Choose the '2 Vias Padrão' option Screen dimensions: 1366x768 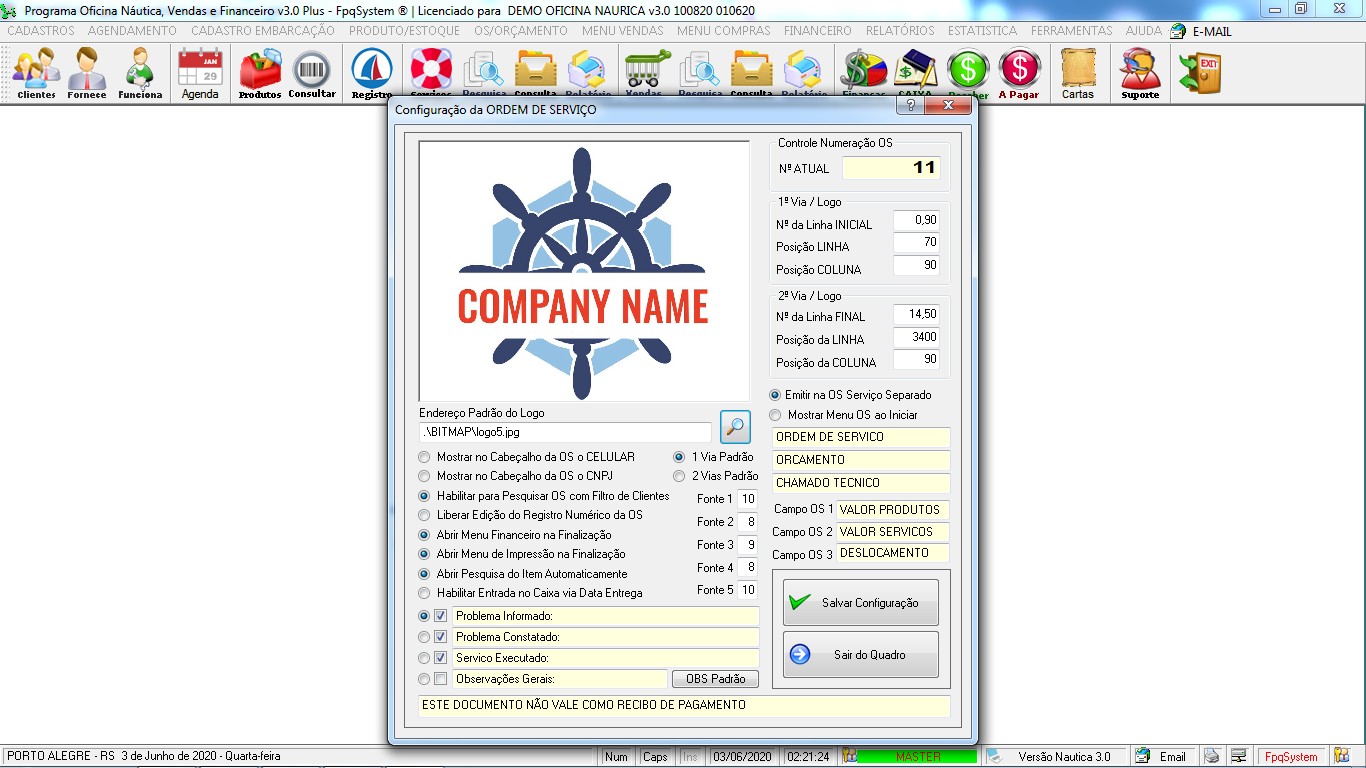coord(679,477)
